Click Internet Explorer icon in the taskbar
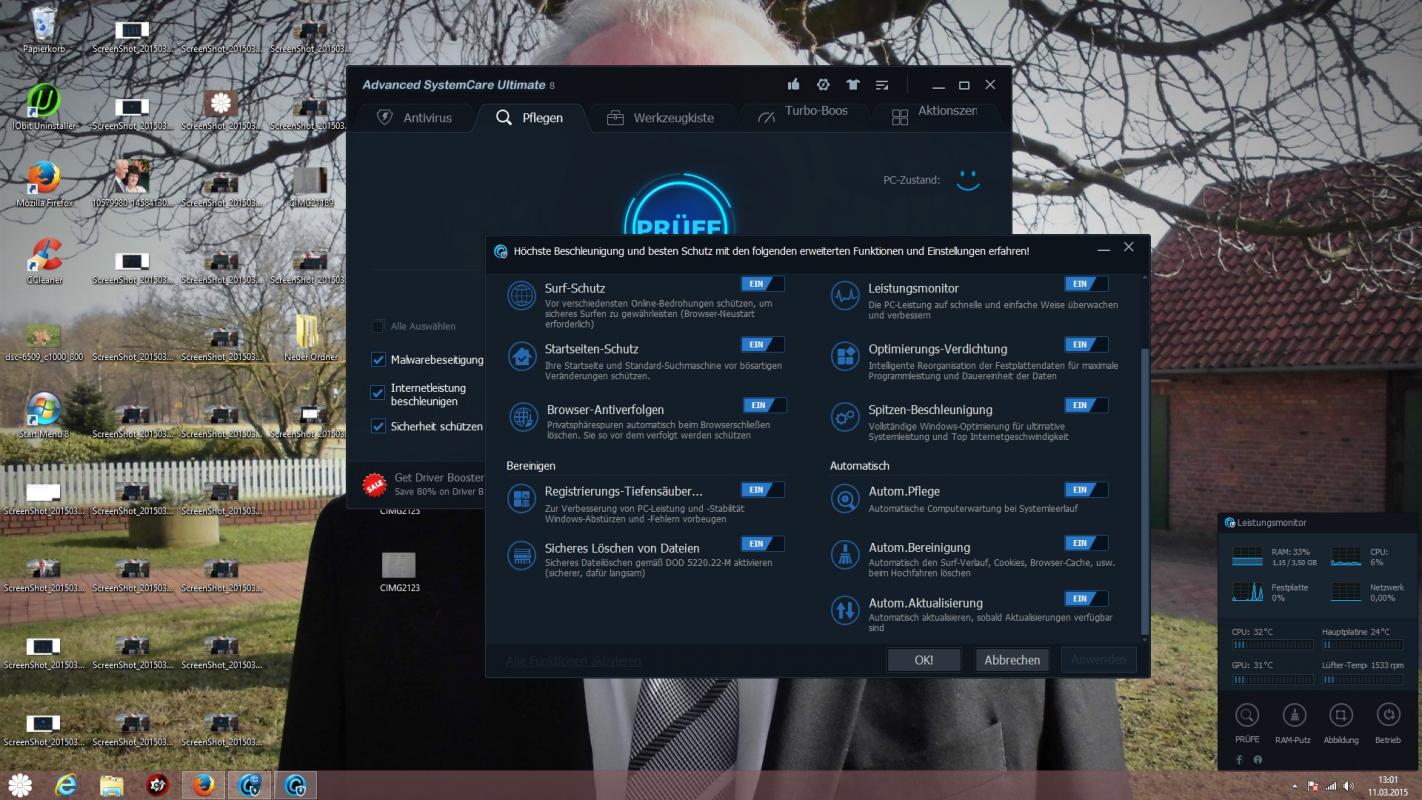Viewport: 1422px width, 800px height. pos(66,785)
